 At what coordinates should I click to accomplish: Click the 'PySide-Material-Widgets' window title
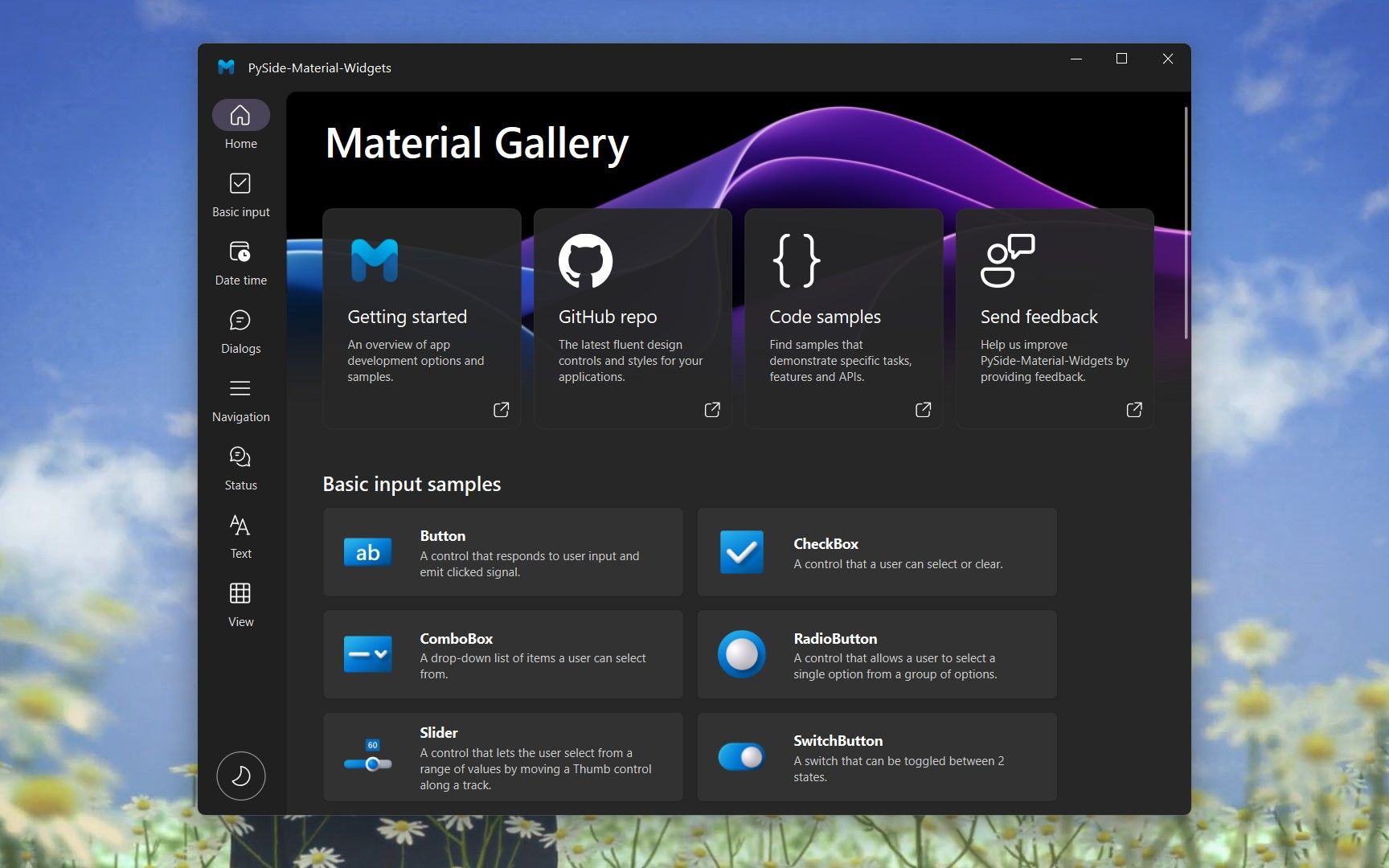(319, 68)
